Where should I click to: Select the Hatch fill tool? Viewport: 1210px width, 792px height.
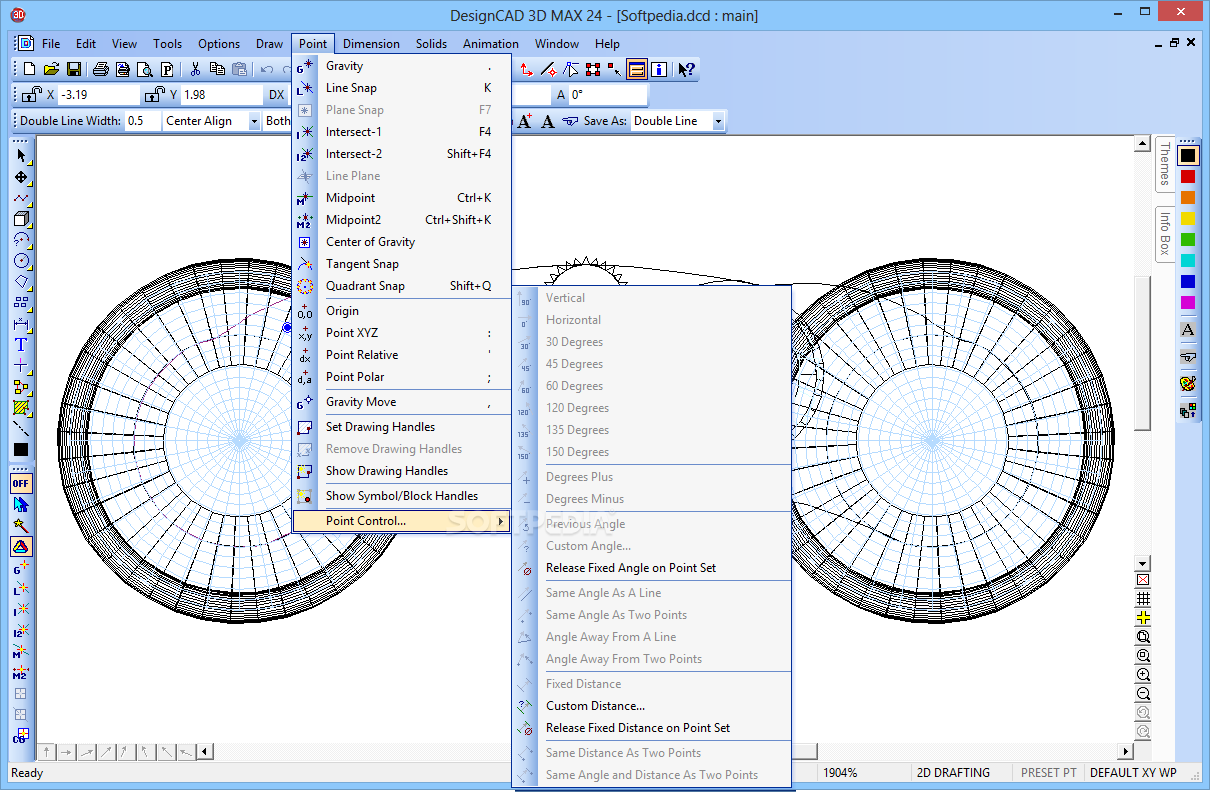click(21, 408)
